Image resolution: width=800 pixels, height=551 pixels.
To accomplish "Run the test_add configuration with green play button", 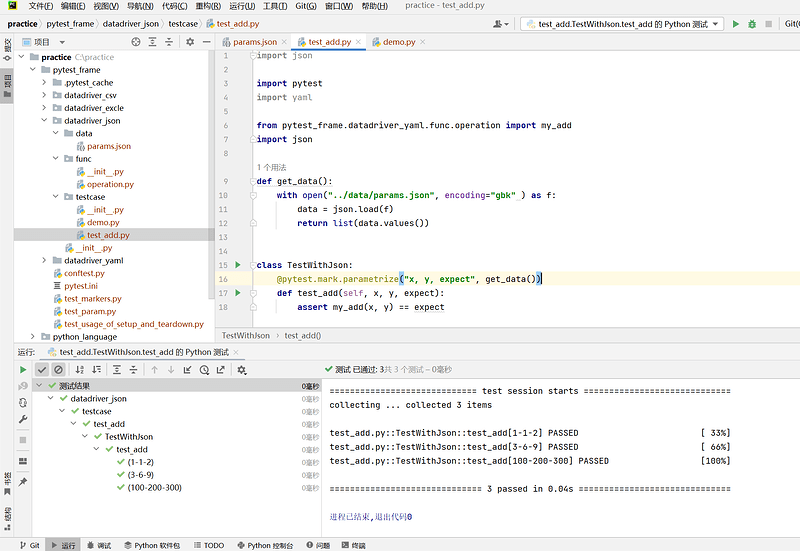I will point(735,24).
